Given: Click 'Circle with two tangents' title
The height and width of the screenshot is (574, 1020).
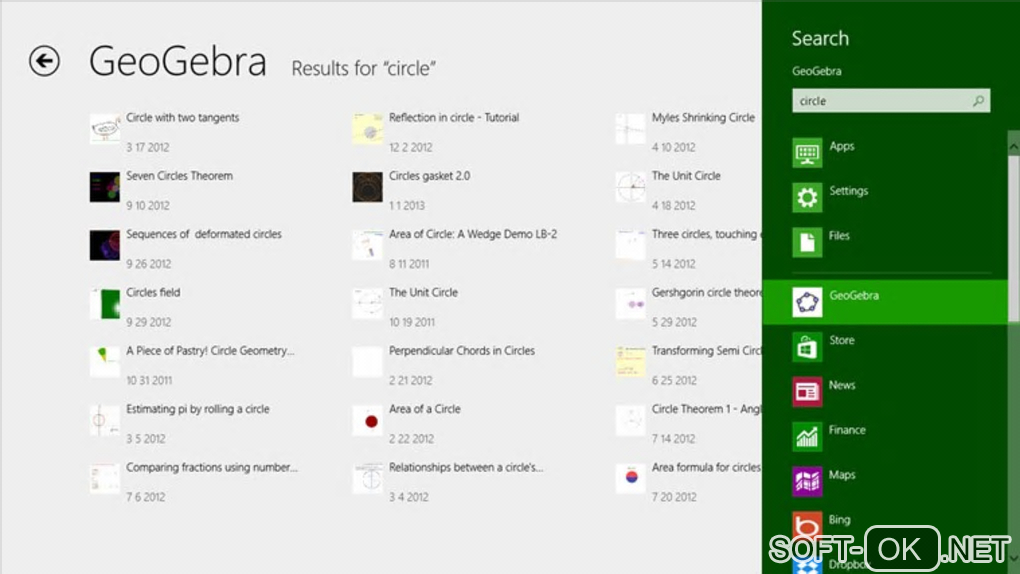Looking at the screenshot, I should 183,118.
